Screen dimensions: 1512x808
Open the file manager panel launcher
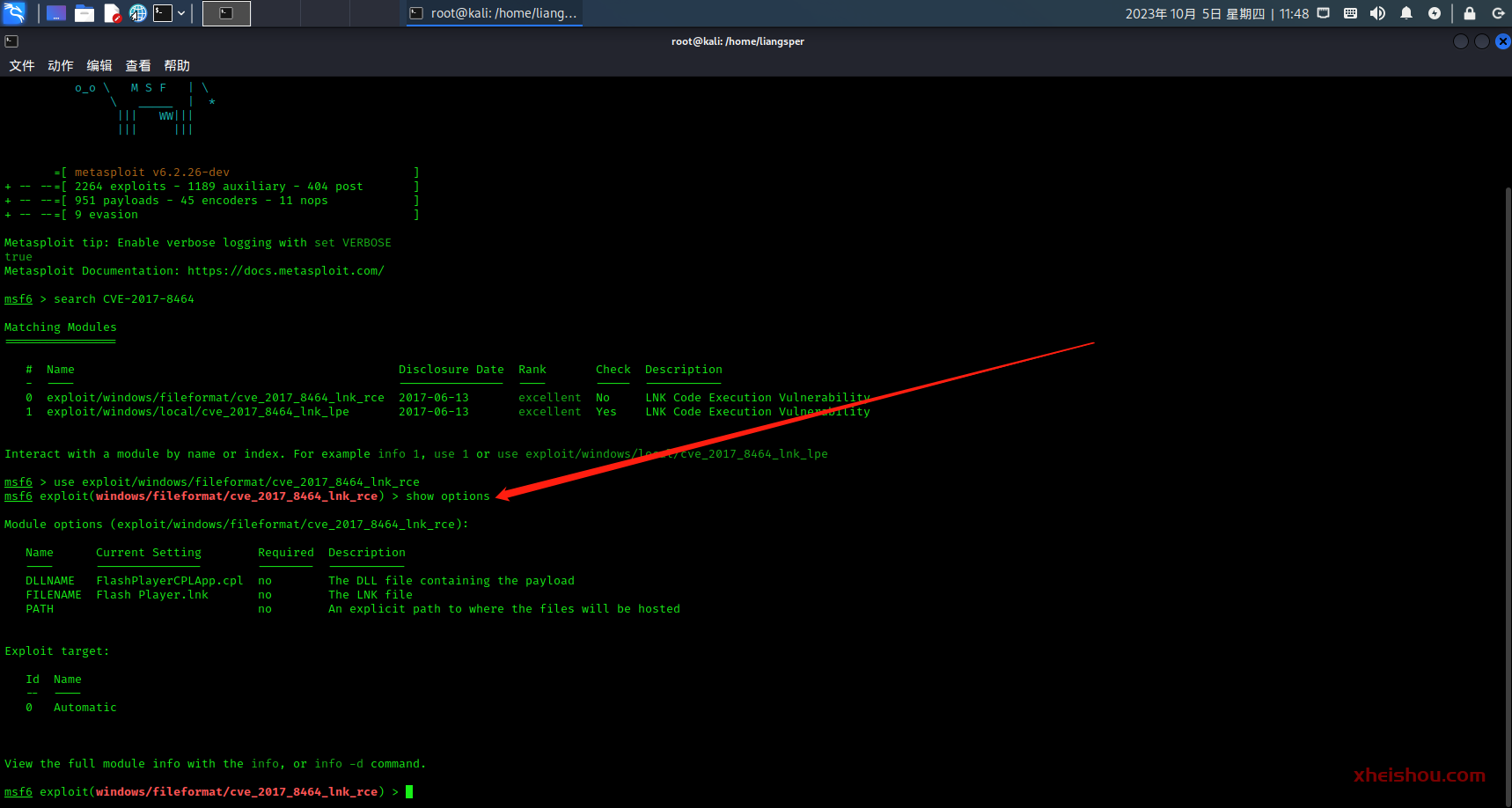tap(84, 13)
